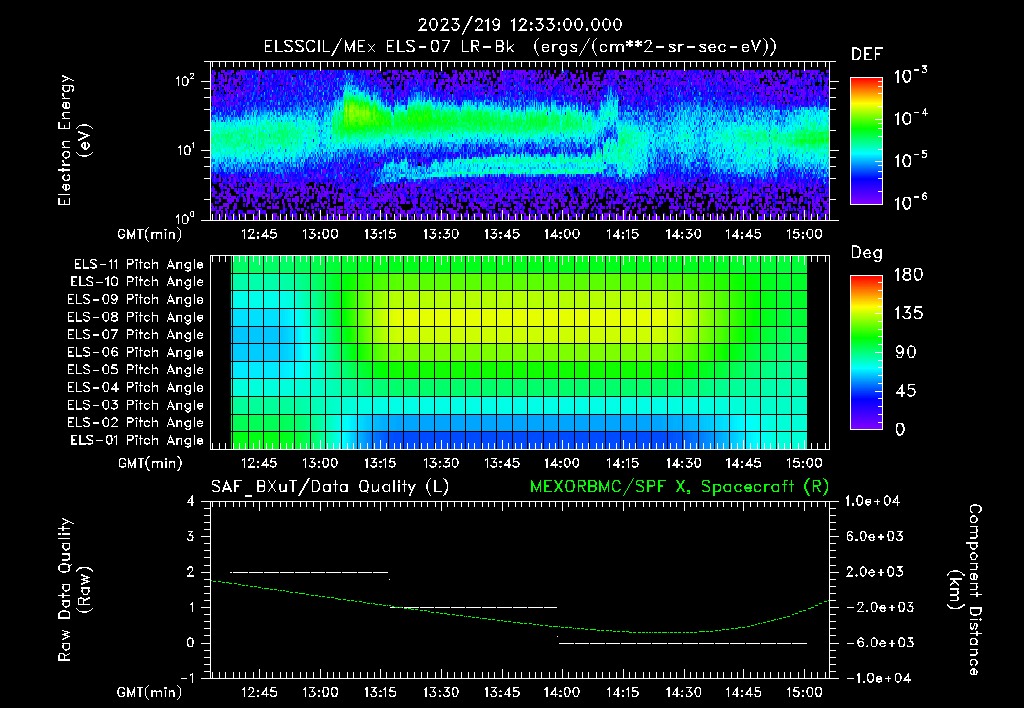Click the SAF_BXuT/Data Quality (L) legend
The width and height of the screenshot is (1024, 708).
330,487
